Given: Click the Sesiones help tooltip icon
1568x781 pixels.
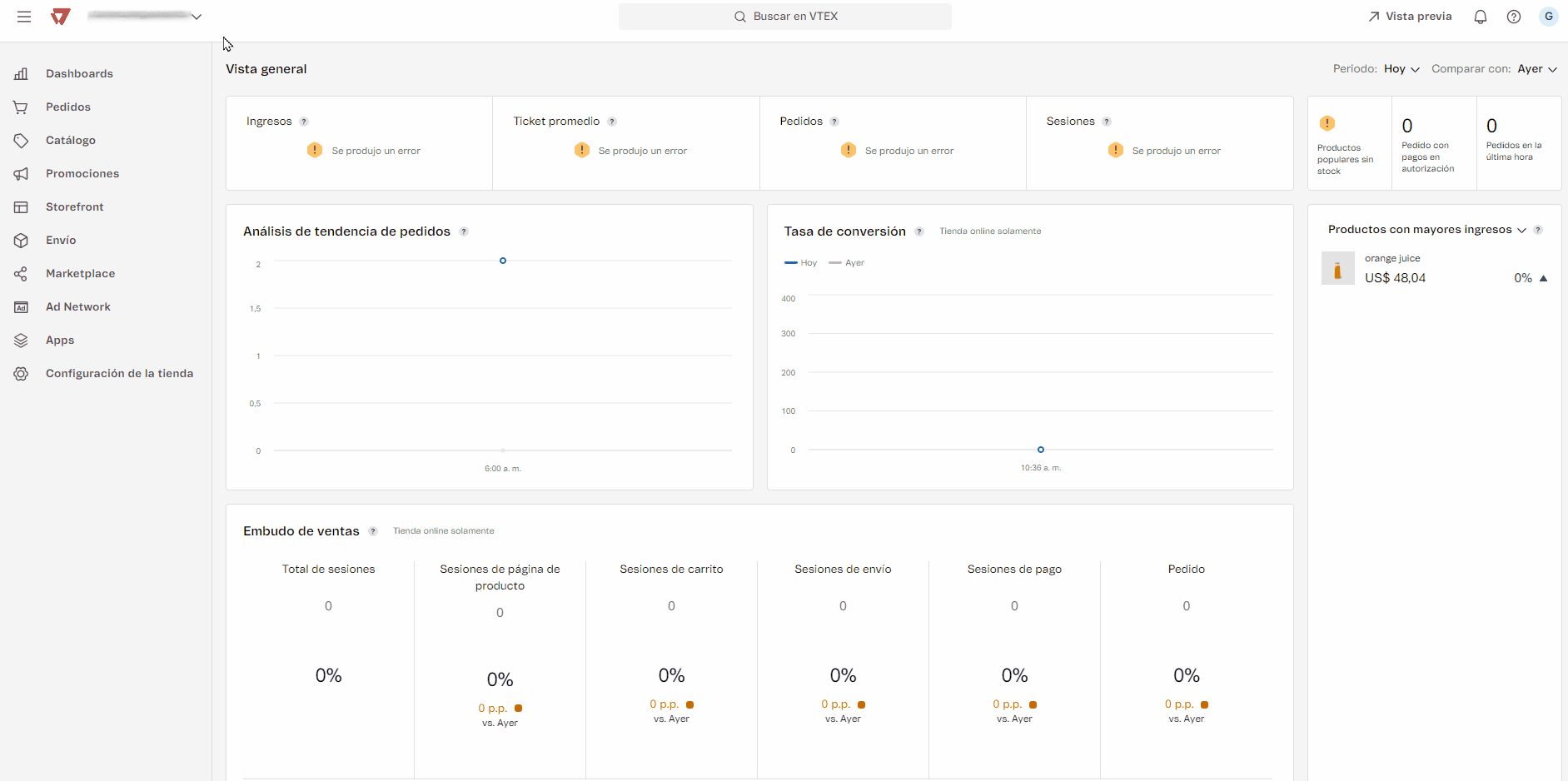Looking at the screenshot, I should (1107, 122).
